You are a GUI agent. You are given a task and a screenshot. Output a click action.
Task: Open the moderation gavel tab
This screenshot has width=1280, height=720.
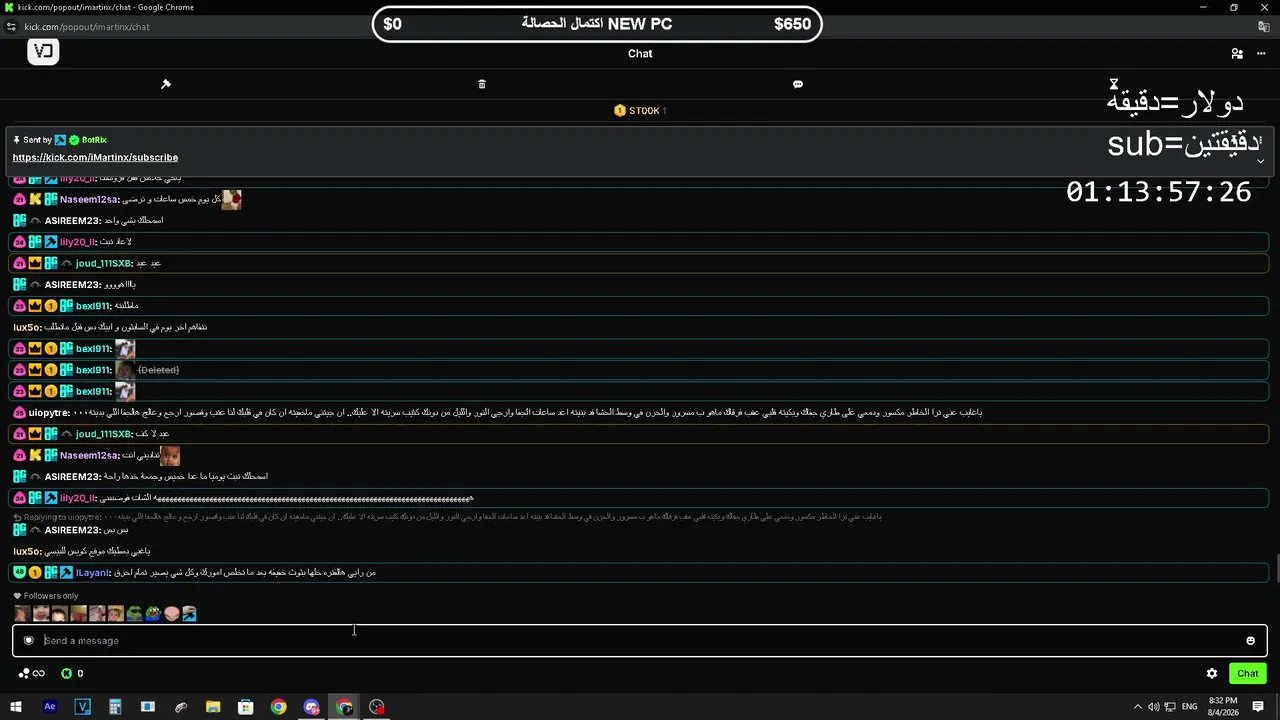[x=166, y=84]
